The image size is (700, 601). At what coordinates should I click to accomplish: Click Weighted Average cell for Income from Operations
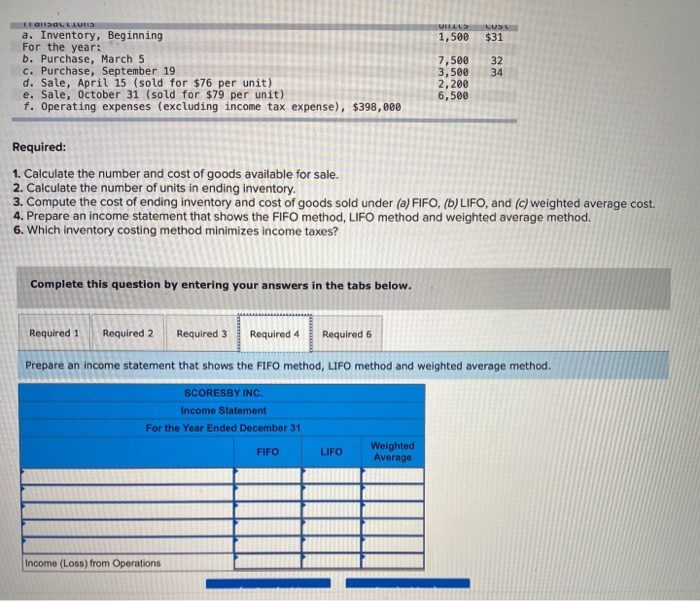392,561
